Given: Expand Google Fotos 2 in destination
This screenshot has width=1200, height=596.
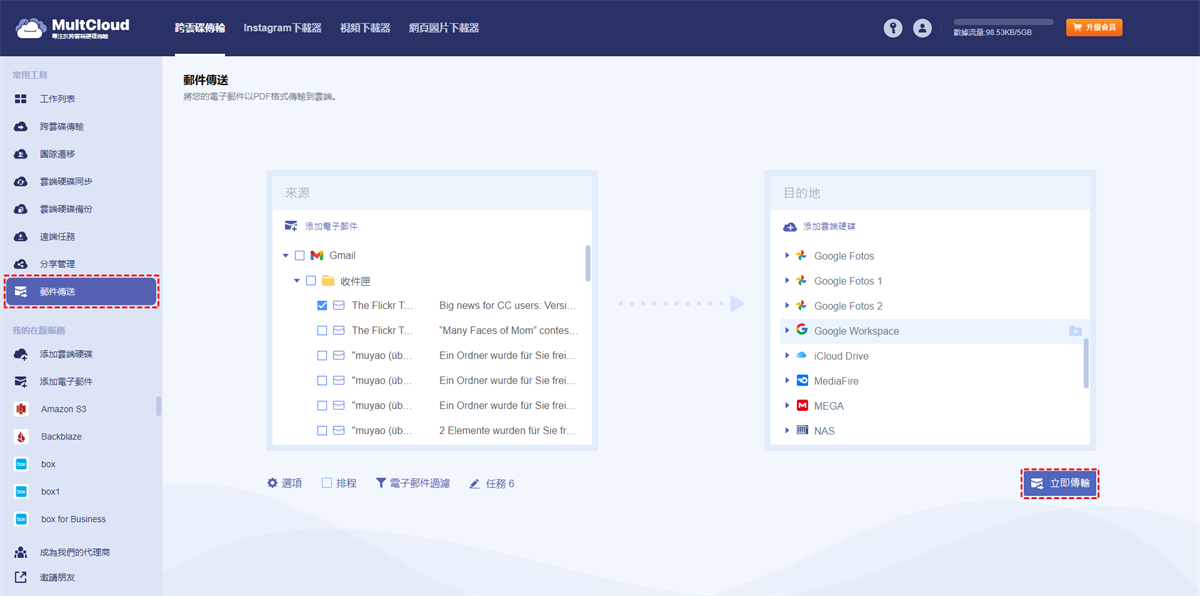Looking at the screenshot, I should tap(788, 306).
